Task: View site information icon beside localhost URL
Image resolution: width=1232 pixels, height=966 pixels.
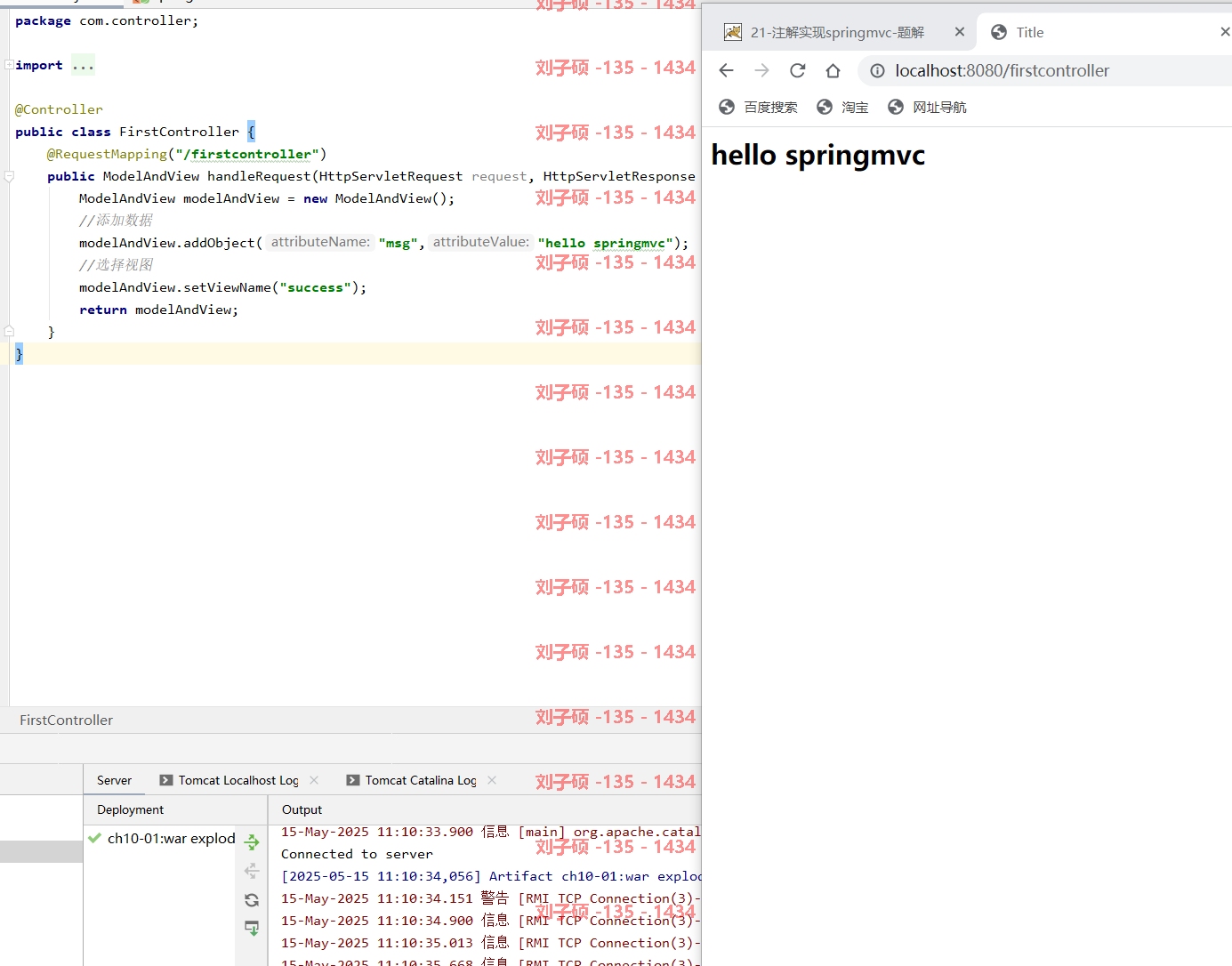Action: [877, 70]
